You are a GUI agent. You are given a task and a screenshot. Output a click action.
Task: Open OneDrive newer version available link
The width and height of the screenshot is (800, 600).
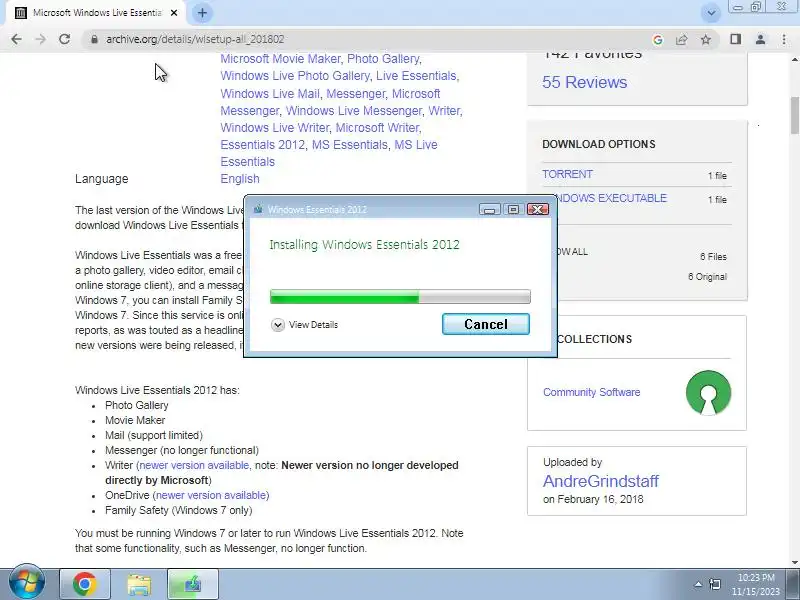click(211, 495)
